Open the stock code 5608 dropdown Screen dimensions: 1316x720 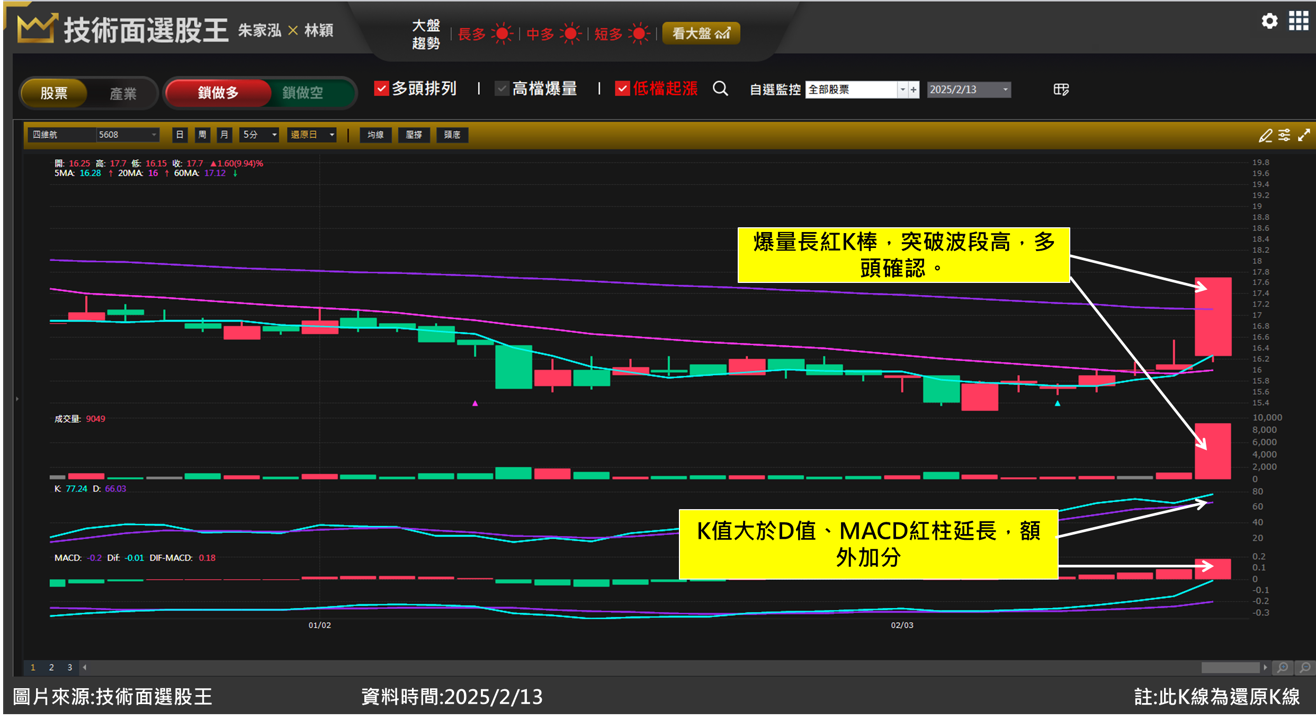(x=127, y=135)
